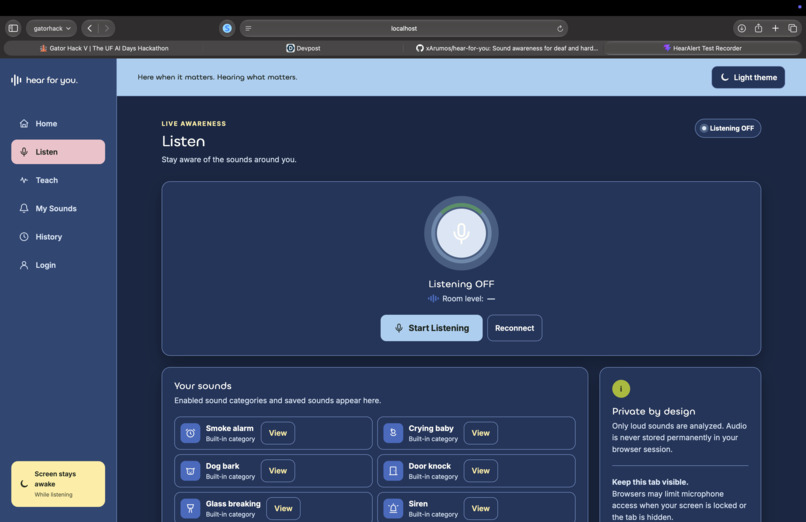Switch to HearAlert Test Recorder tab
Screen dimensions: 806x522
702,48
